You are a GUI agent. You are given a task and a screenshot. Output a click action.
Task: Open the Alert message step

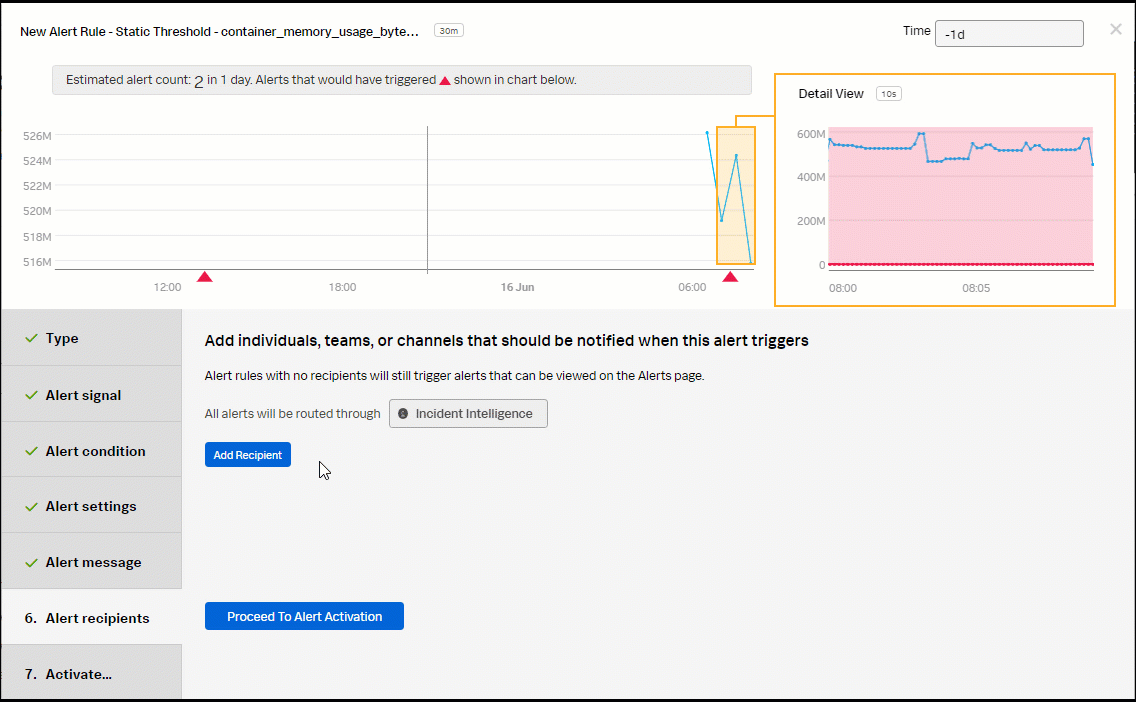(x=93, y=562)
